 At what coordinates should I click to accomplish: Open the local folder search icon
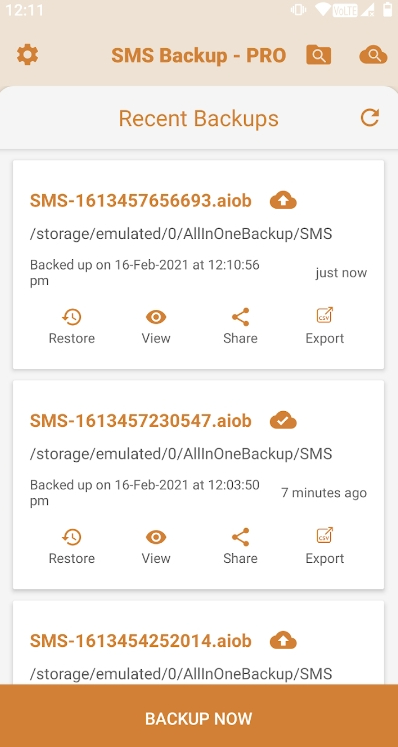(318, 55)
